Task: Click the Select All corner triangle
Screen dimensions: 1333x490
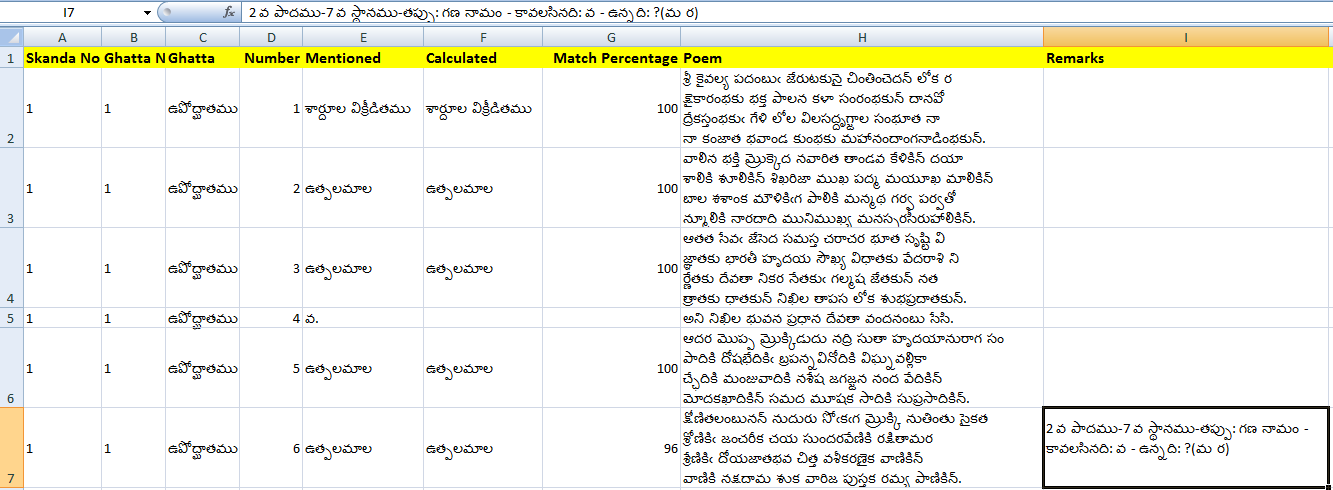Action: coord(11,37)
